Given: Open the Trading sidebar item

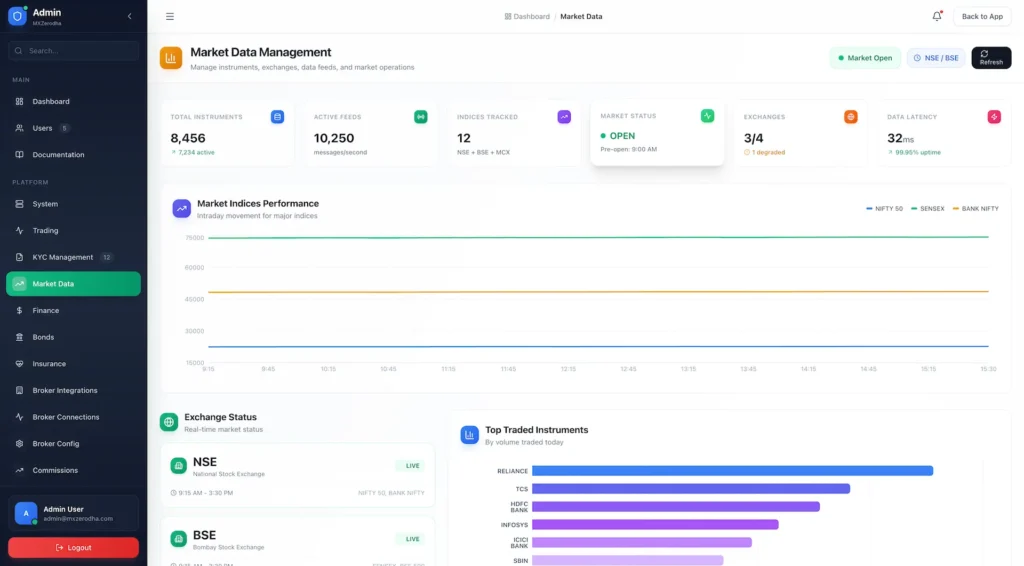Looking at the screenshot, I should pos(73,230).
